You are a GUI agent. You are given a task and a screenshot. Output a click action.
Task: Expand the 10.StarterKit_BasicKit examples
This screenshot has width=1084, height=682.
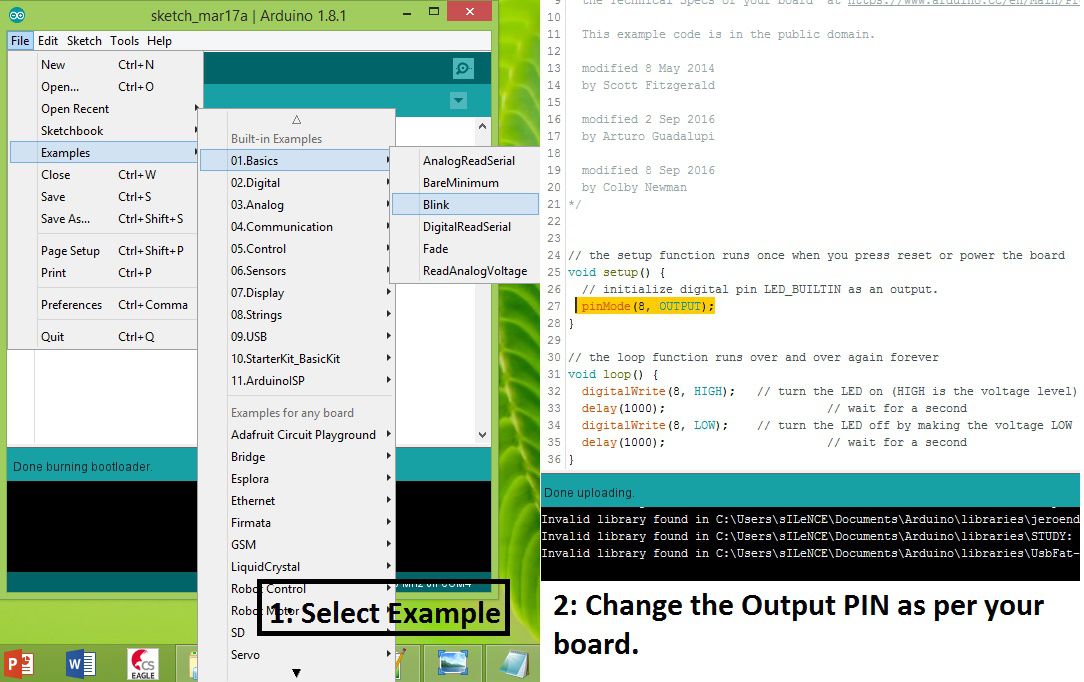coord(297,359)
